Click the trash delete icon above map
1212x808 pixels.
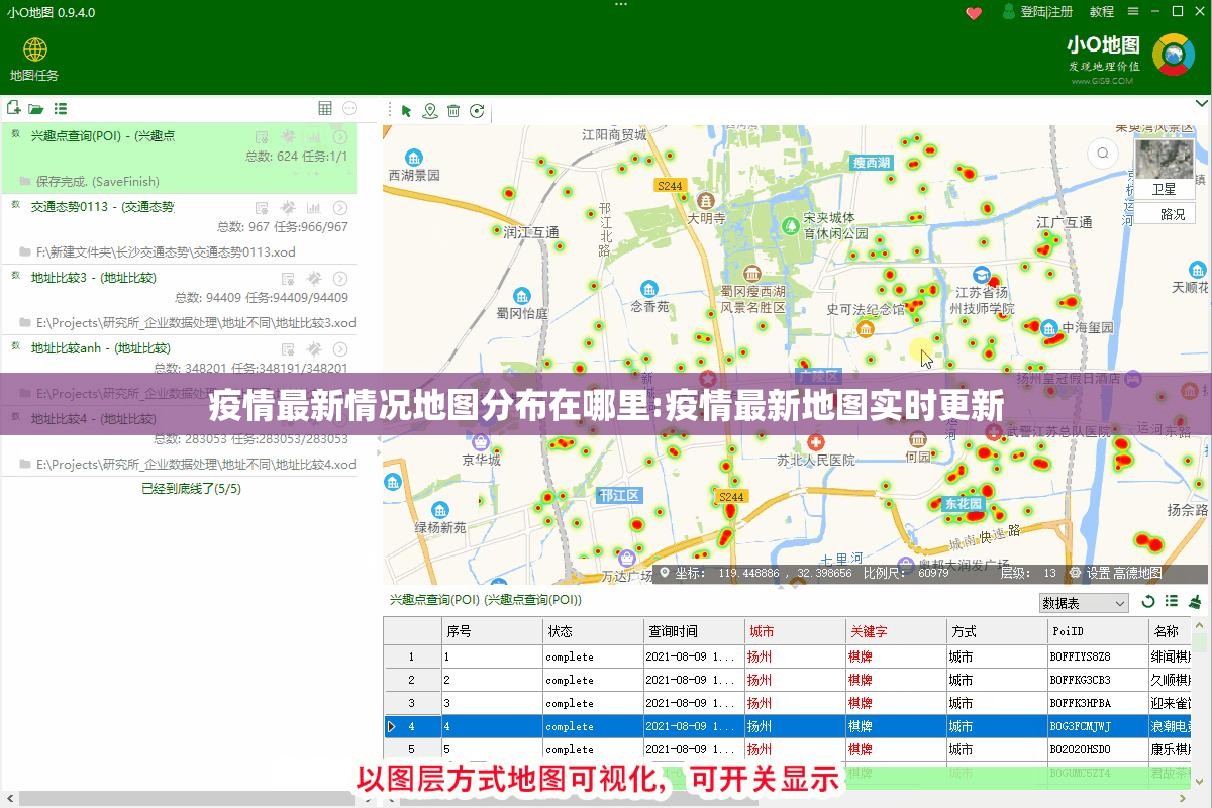click(454, 111)
